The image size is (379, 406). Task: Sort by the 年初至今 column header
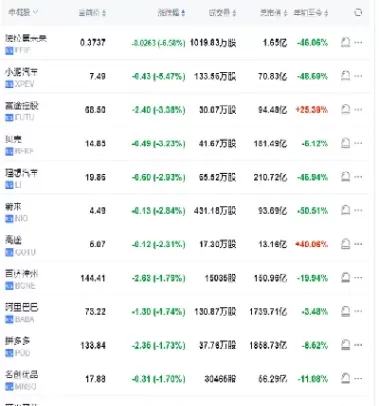point(311,13)
